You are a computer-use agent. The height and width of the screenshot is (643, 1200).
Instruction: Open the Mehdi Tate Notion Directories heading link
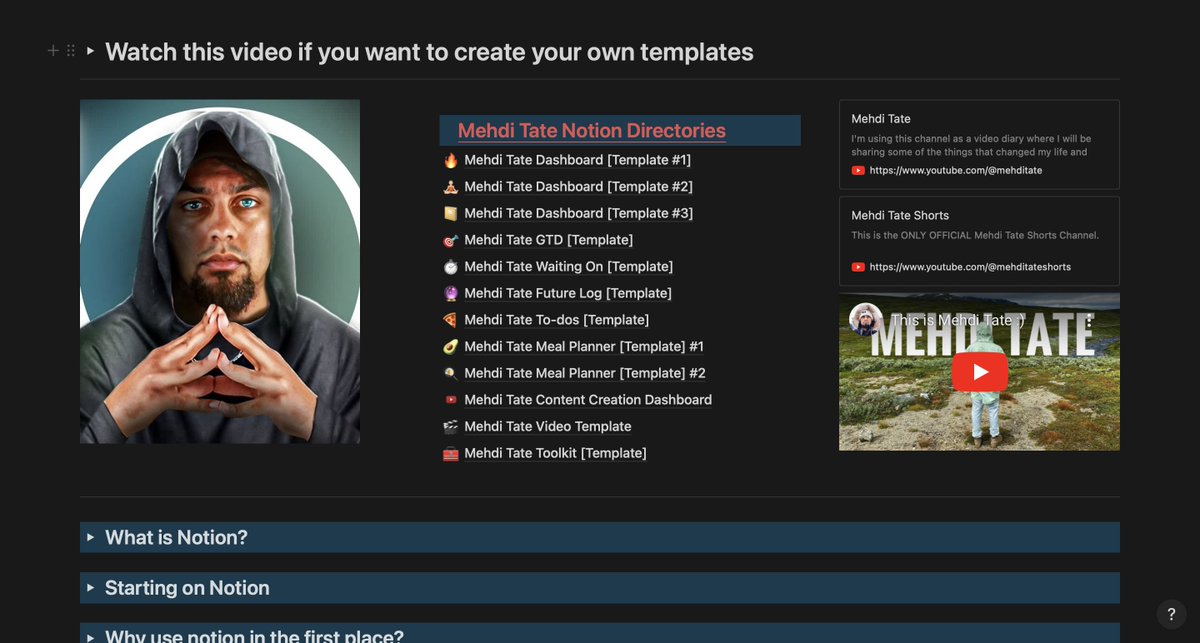click(x=592, y=130)
